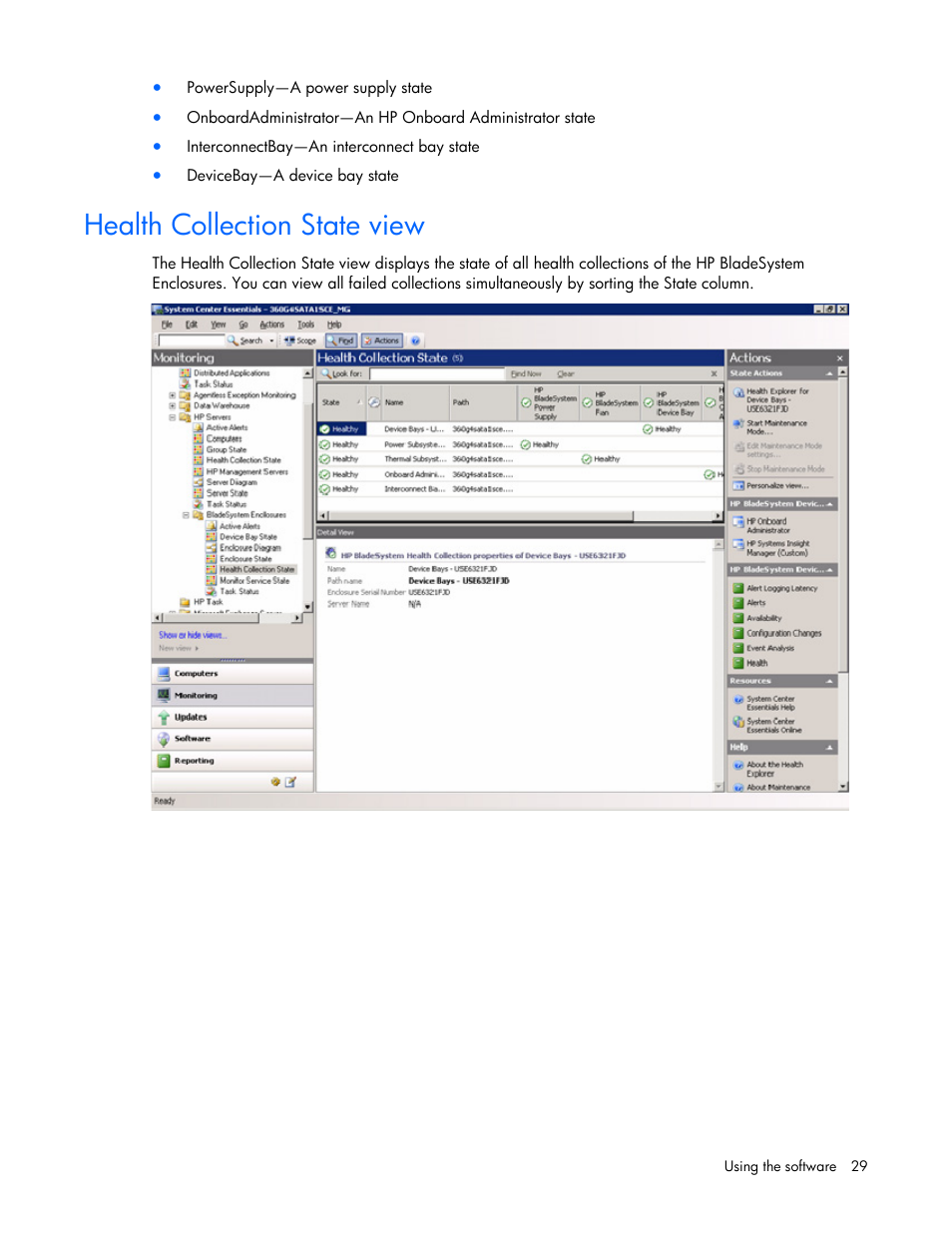Click Personalize view action icon
This screenshot has width=952, height=1233.
(738, 485)
